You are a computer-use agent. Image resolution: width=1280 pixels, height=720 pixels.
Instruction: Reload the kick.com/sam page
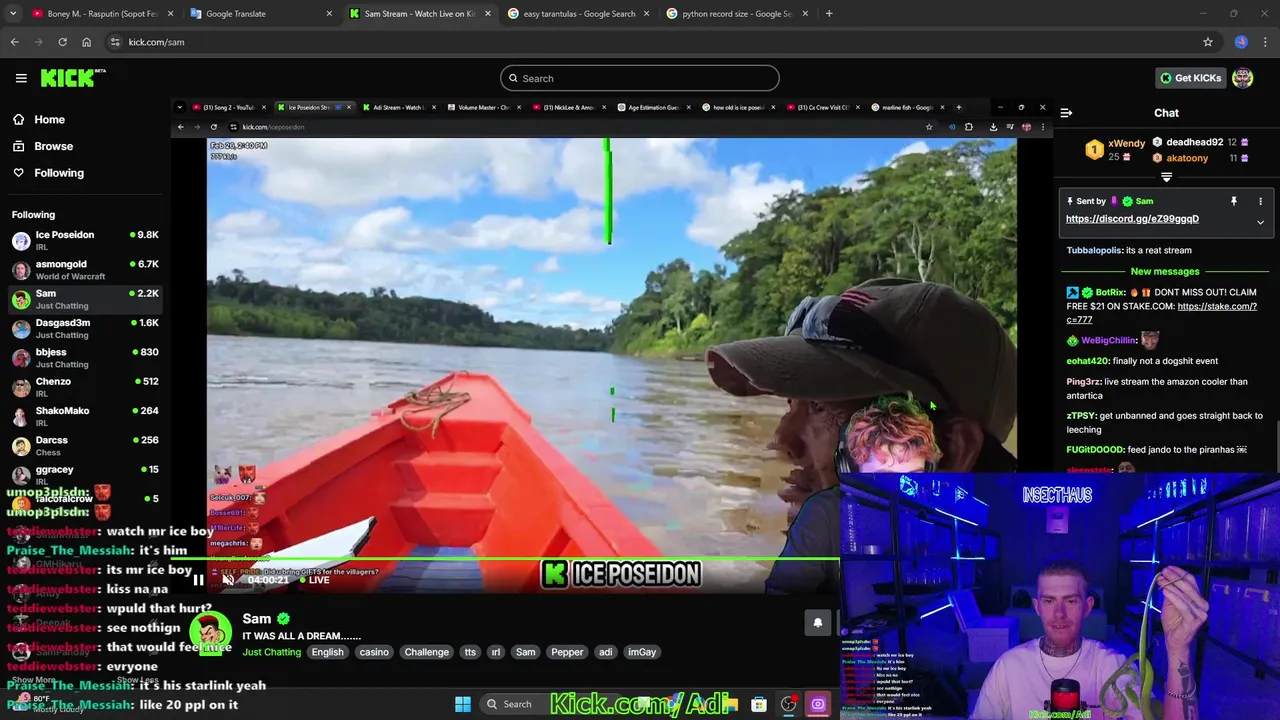coord(62,42)
